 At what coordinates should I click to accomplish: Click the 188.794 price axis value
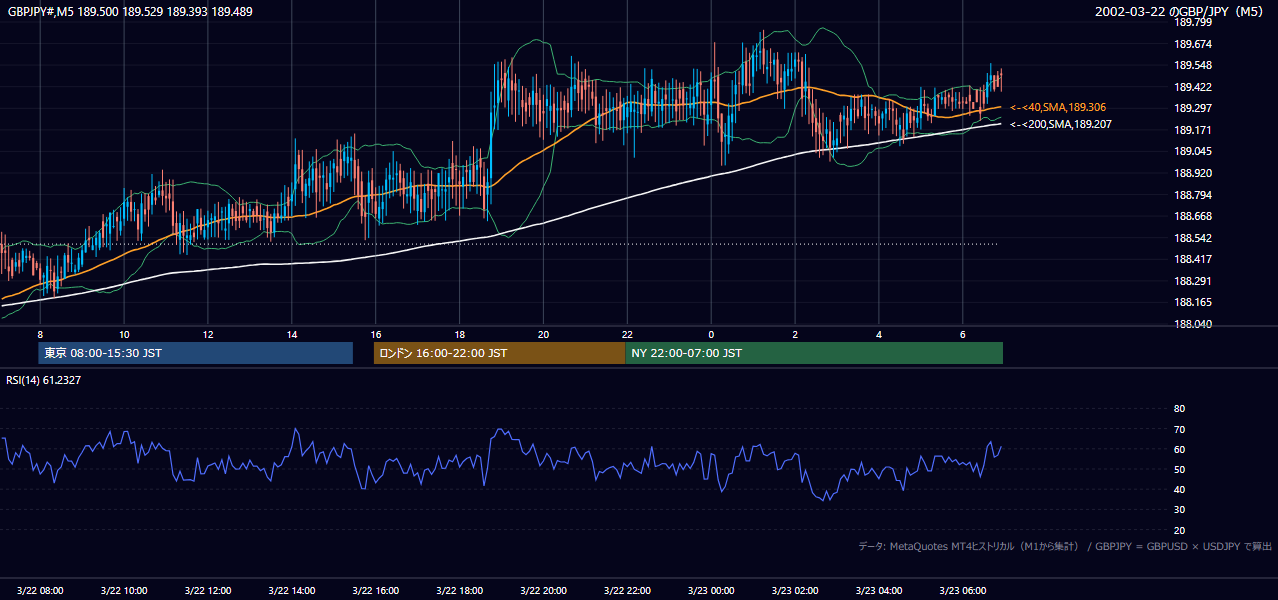pyautogui.click(x=1193, y=194)
